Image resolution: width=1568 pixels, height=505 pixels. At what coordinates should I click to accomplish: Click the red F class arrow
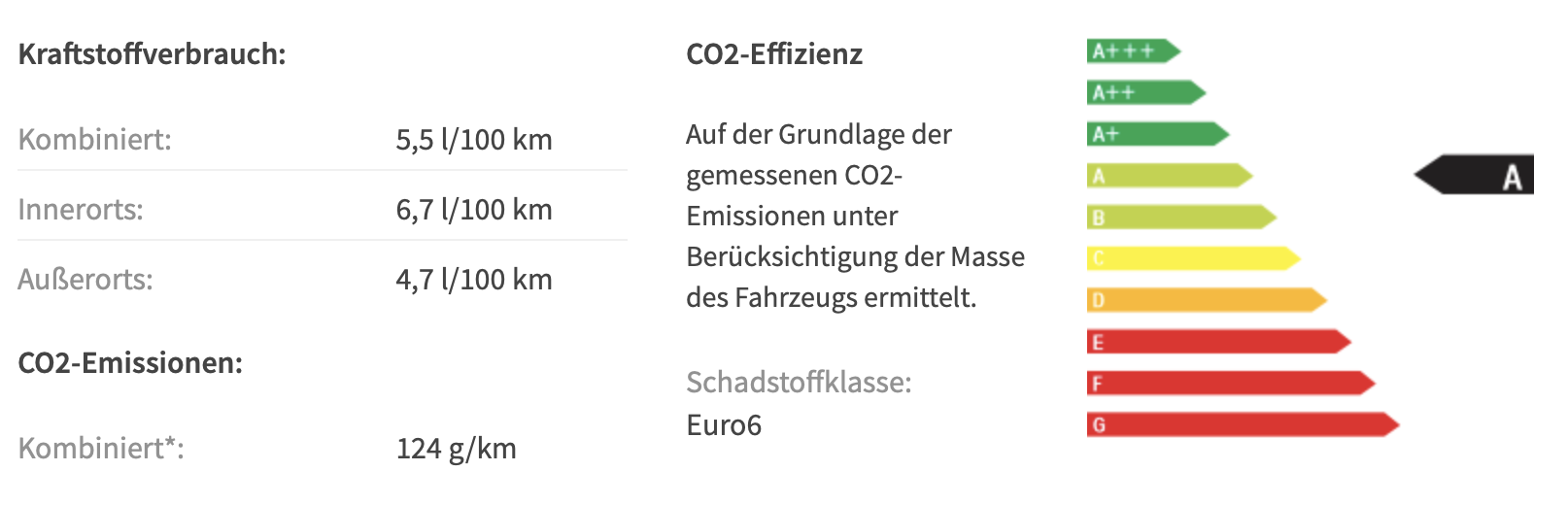tap(1231, 384)
